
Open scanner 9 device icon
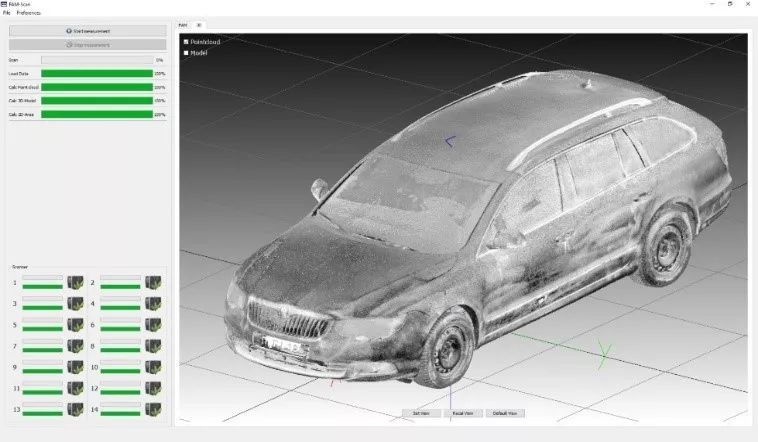tap(75, 368)
